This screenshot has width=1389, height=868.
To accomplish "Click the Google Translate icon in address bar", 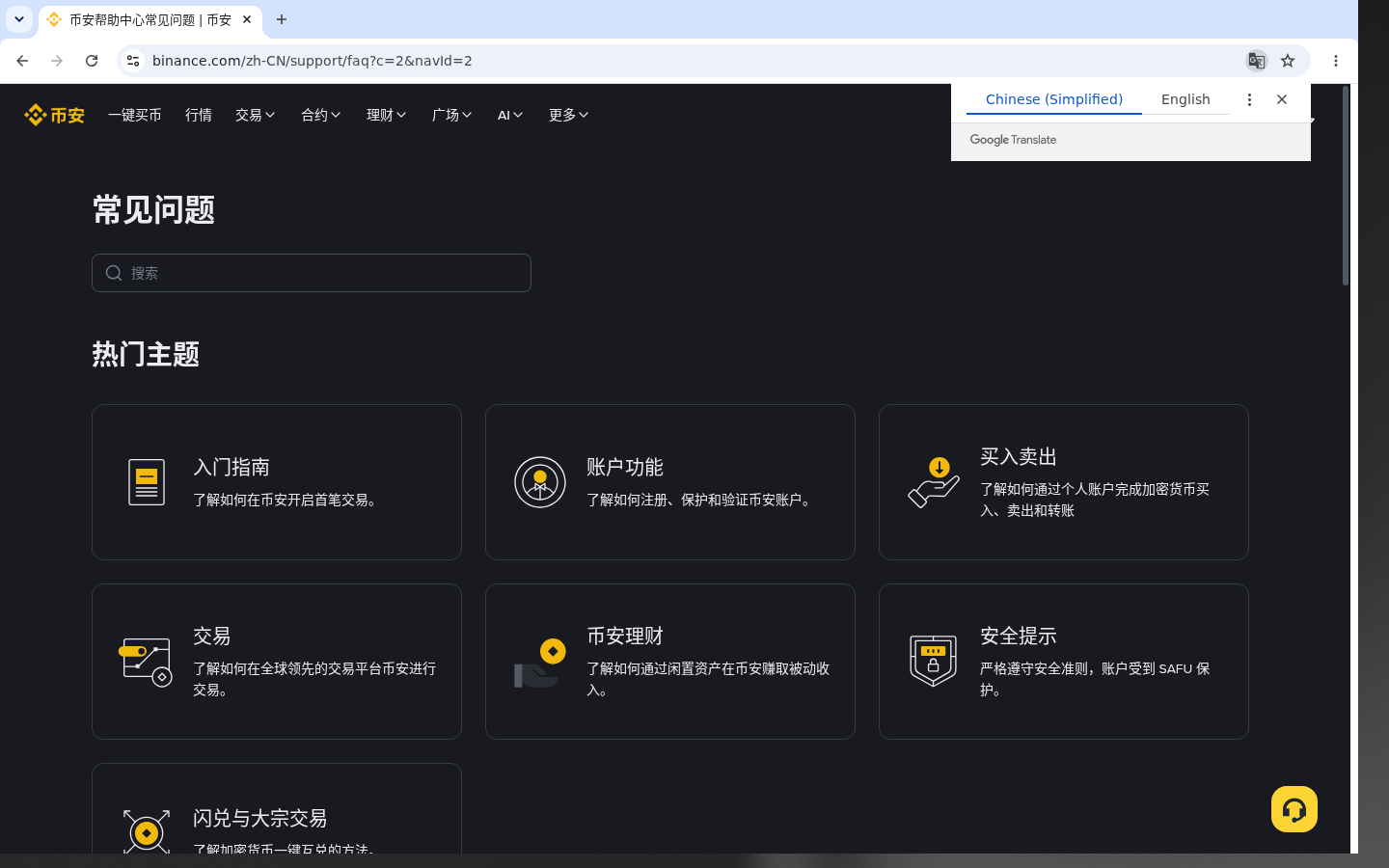I will pyautogui.click(x=1256, y=61).
